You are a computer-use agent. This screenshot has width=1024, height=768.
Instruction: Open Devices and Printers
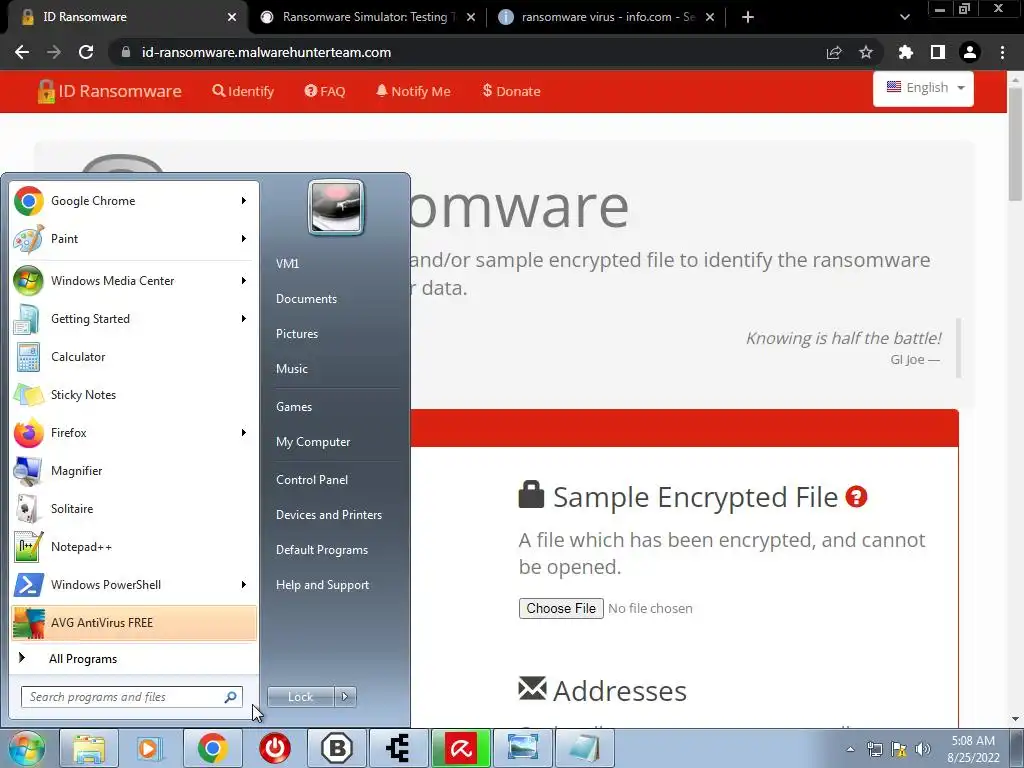click(328, 515)
